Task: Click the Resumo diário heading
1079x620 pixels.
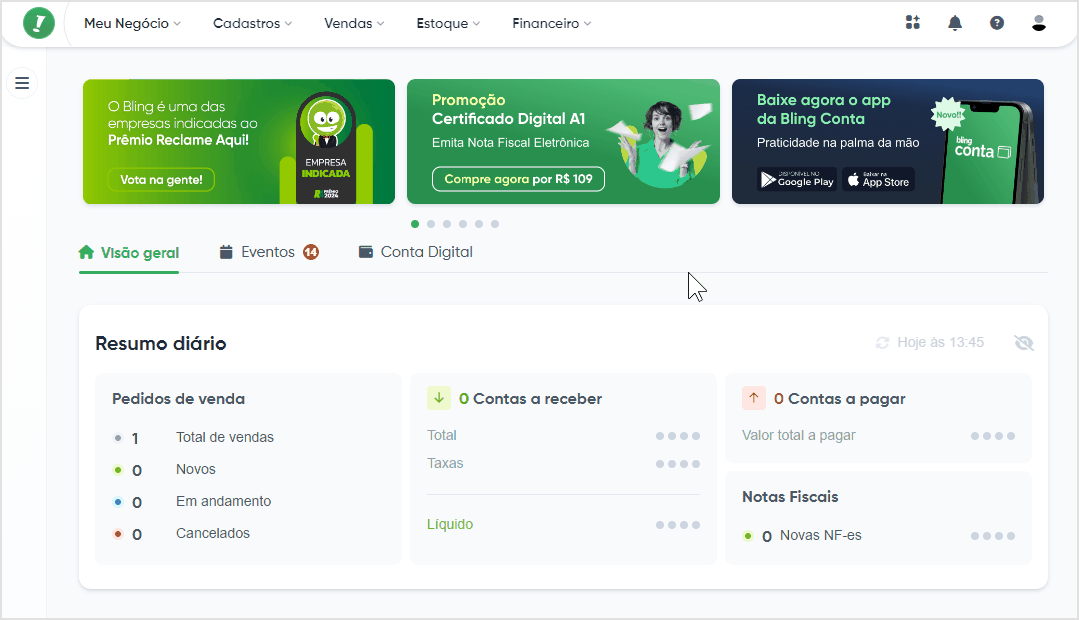Action: tap(160, 343)
